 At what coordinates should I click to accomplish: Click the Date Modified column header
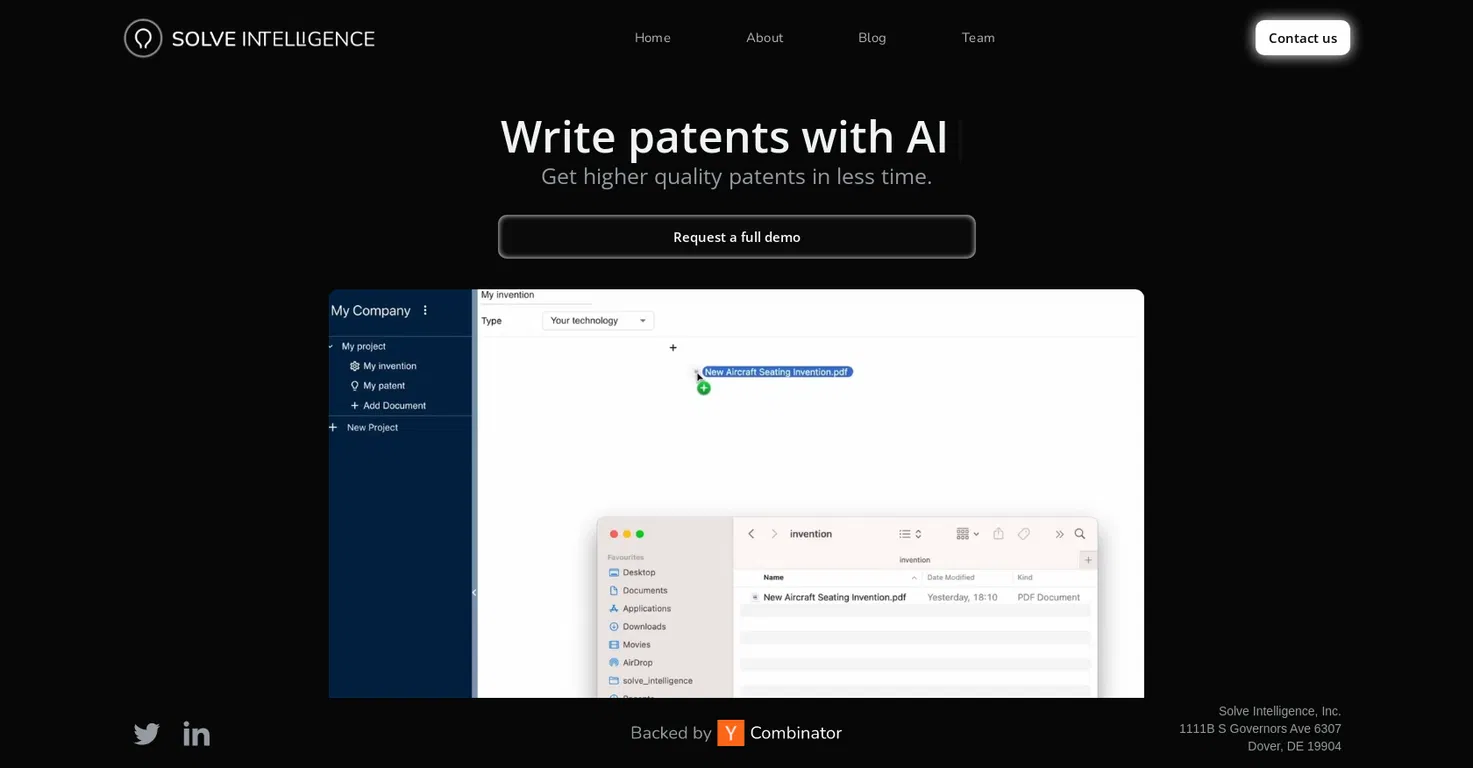pyautogui.click(x=951, y=578)
